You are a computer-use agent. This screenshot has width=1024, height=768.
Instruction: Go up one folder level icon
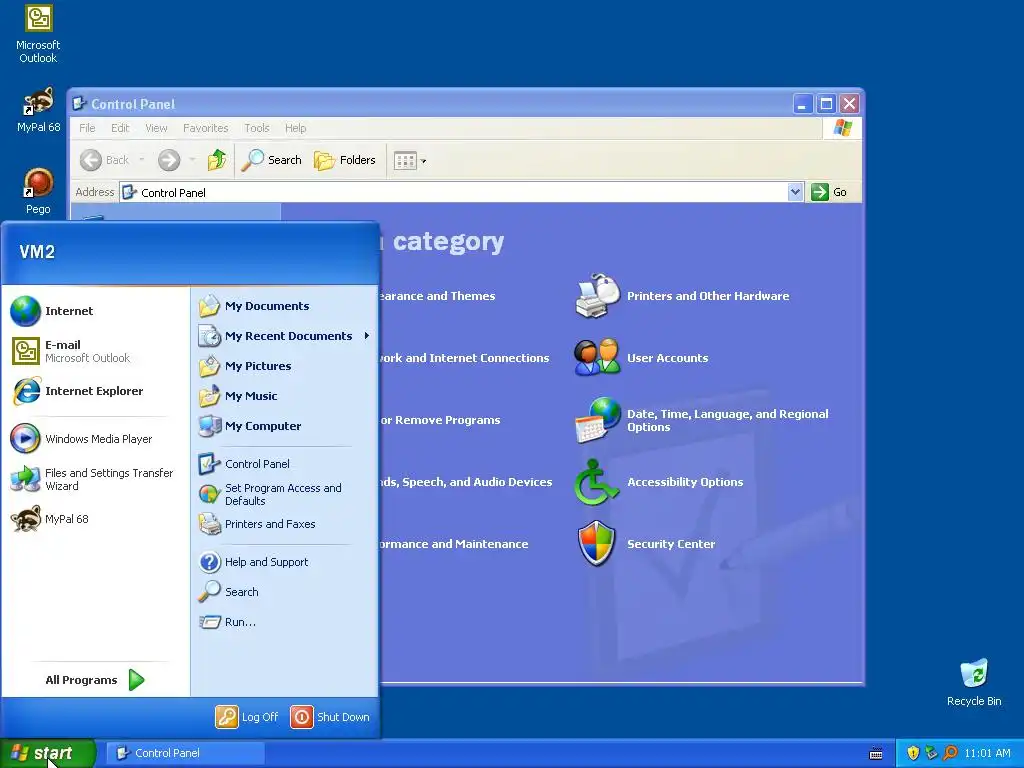click(x=217, y=160)
